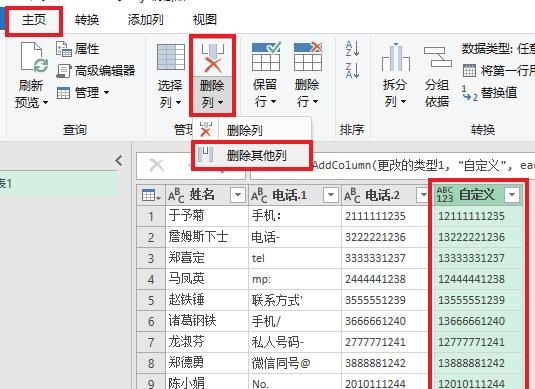Click the 分组依据 group by icon

[437, 57]
